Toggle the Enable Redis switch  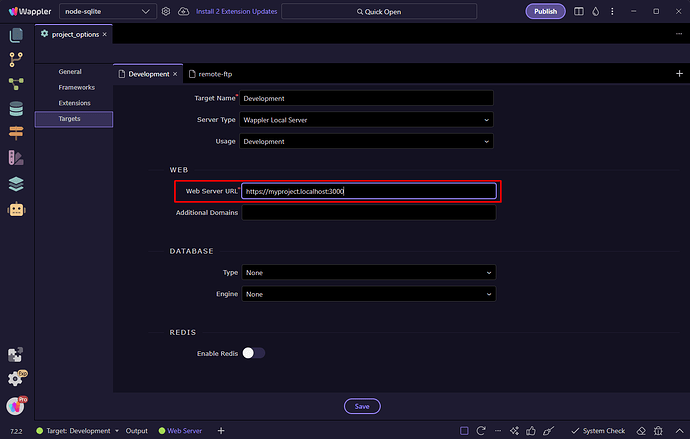coord(254,352)
